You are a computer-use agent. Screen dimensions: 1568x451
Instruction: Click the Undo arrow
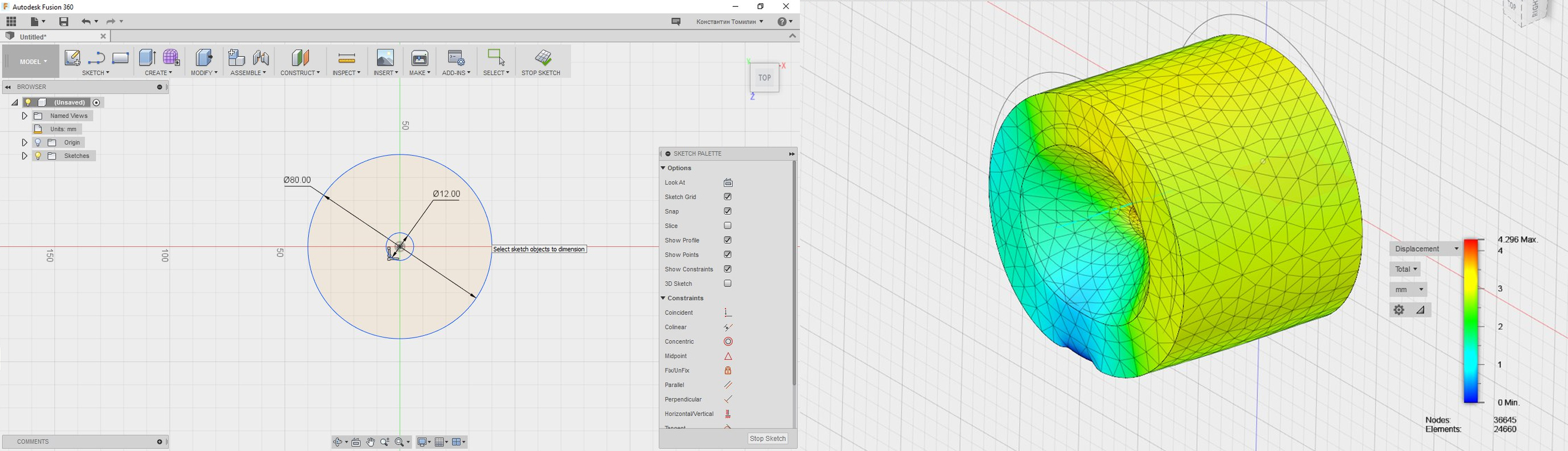pyautogui.click(x=86, y=22)
